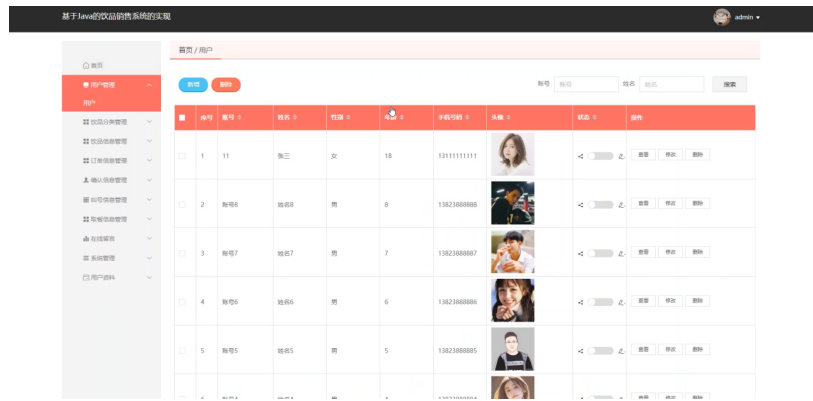
Task: Select the 首页 / 用户 breadcrumb tab
Action: [195, 50]
